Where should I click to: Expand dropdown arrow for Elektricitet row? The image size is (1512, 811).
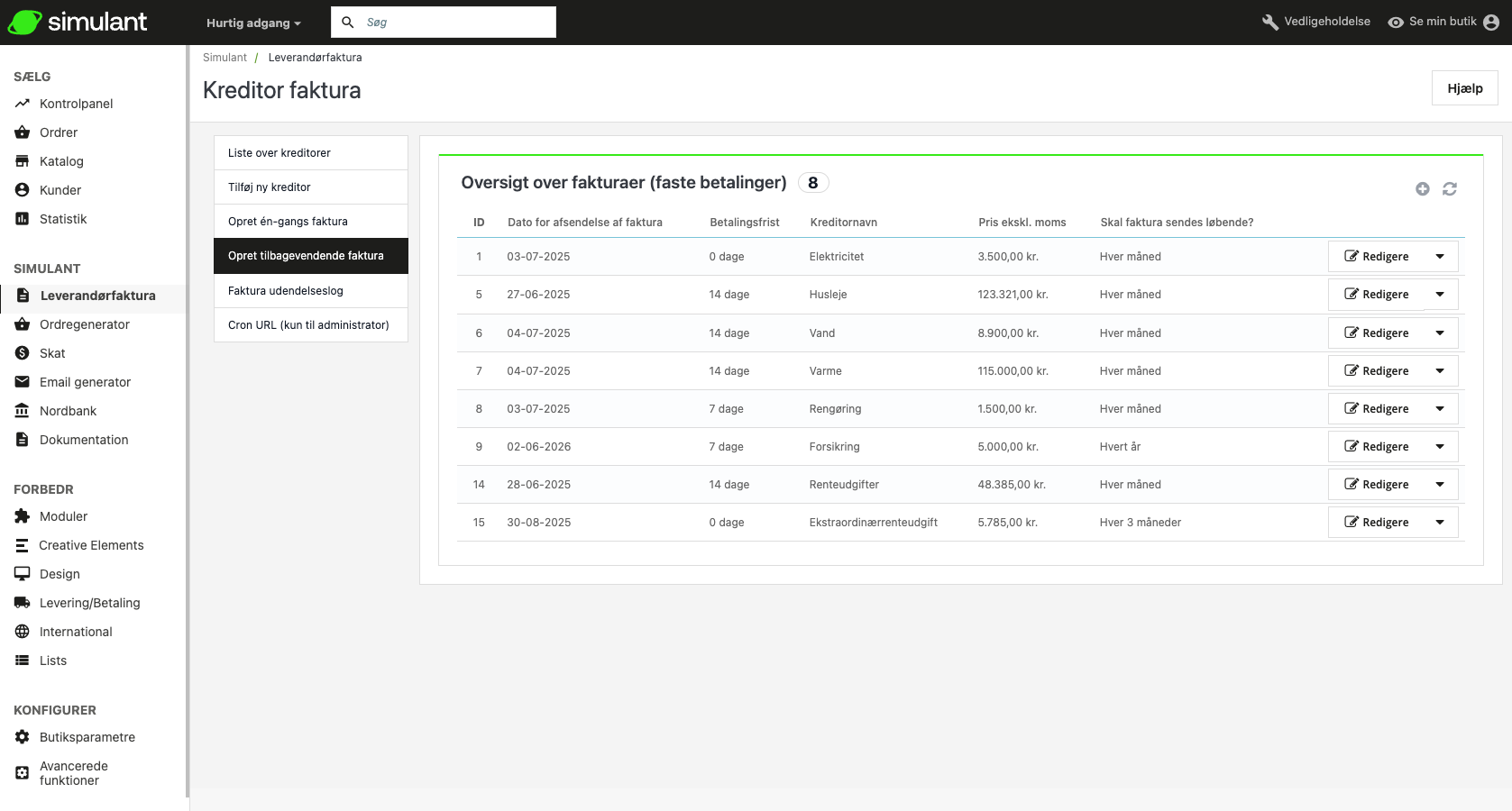[x=1440, y=257]
